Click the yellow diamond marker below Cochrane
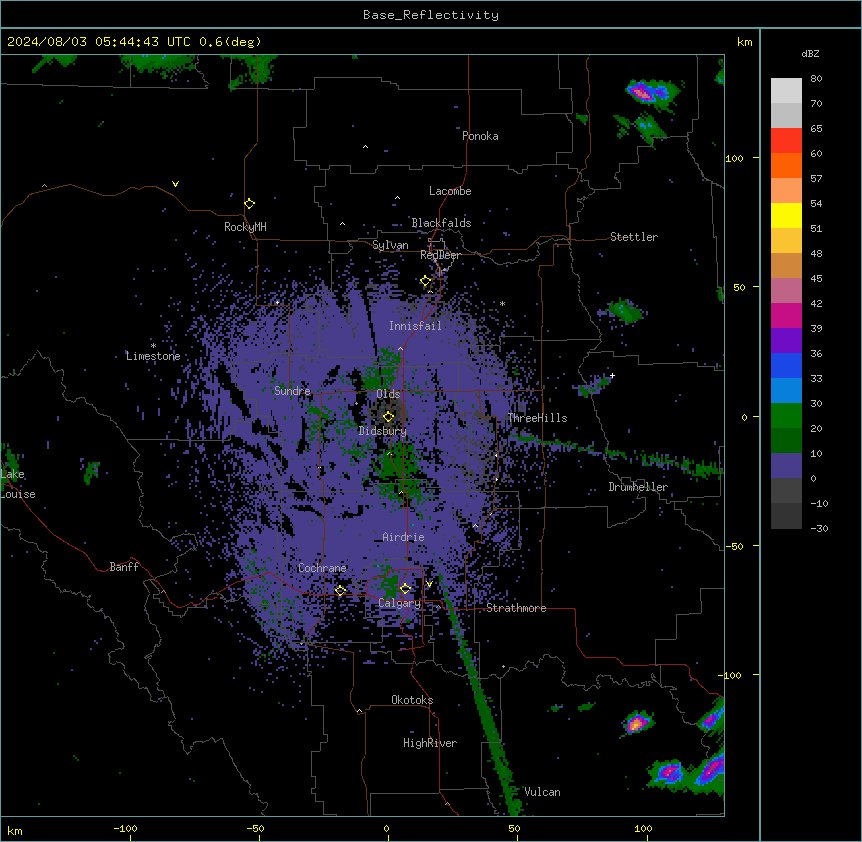862x842 pixels. (x=340, y=590)
